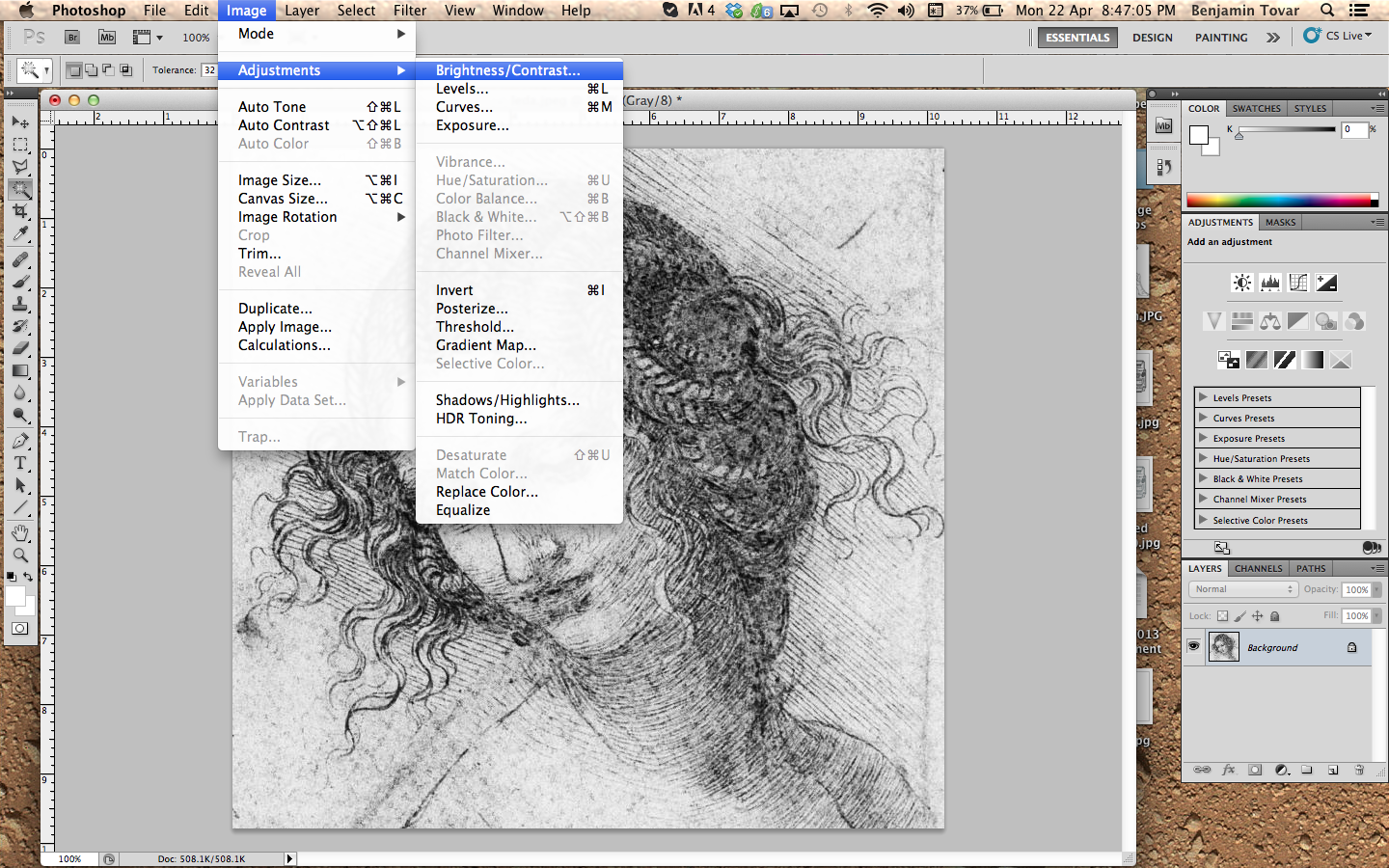Choose Add to selection mode

pyautogui.click(x=91, y=69)
